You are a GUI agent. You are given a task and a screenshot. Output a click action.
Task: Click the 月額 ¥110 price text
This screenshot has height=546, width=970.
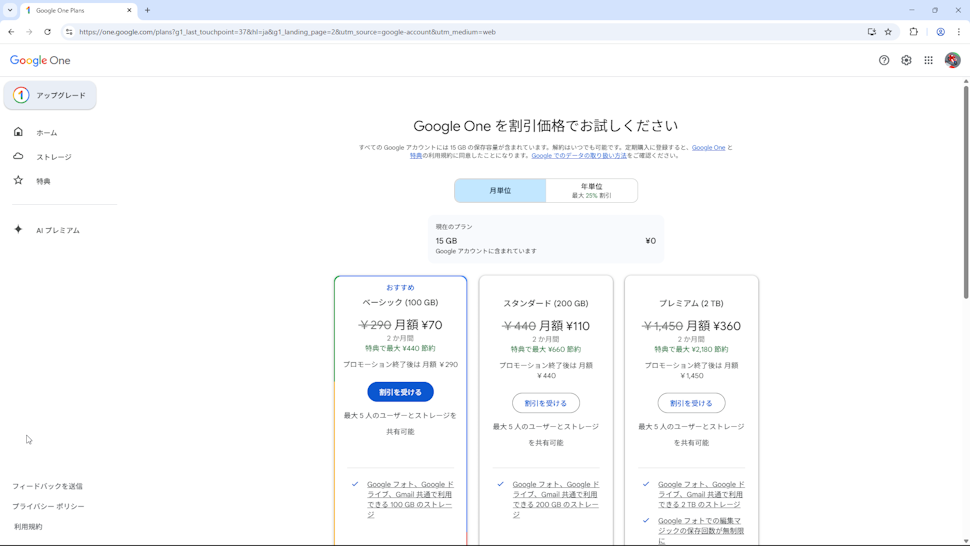click(x=564, y=325)
